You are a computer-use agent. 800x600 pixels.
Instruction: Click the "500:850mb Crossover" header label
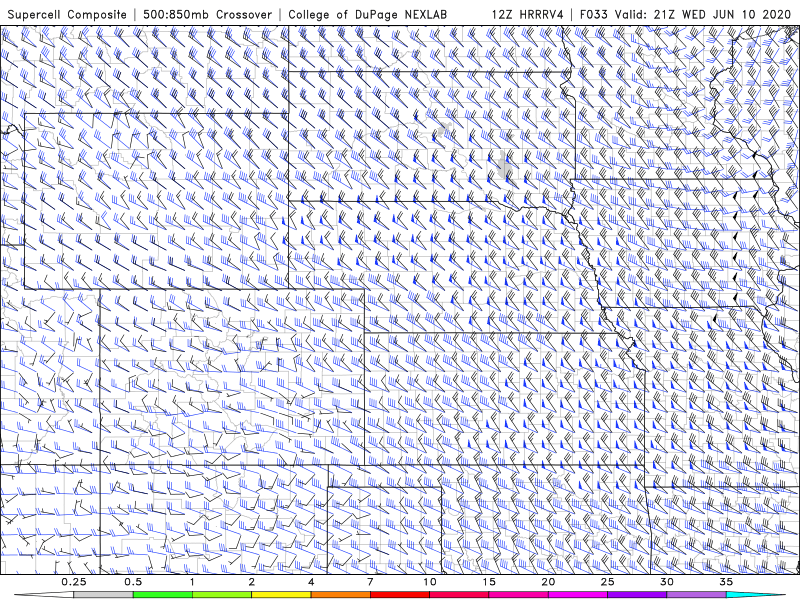click(x=207, y=14)
